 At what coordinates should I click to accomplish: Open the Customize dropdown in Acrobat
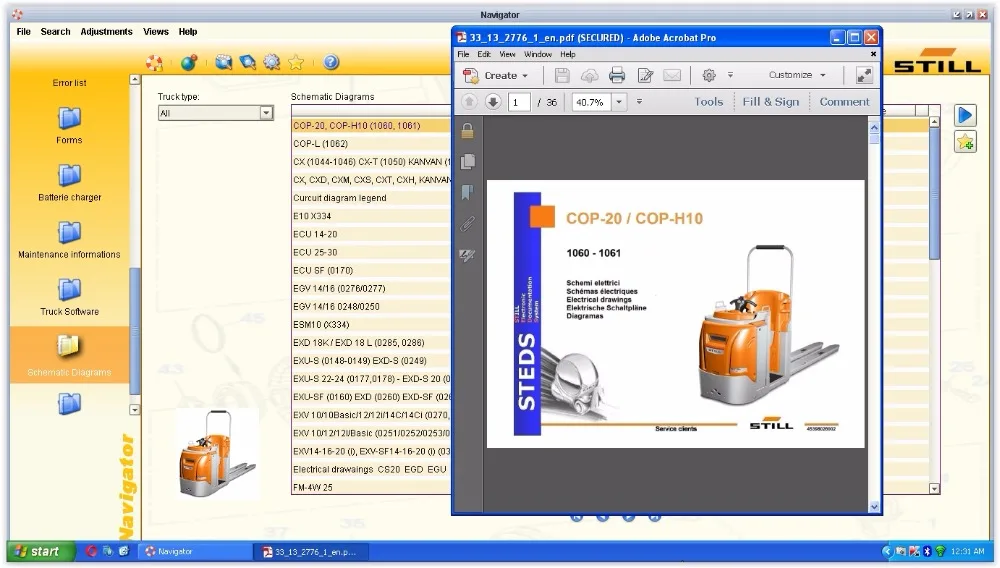tap(797, 75)
